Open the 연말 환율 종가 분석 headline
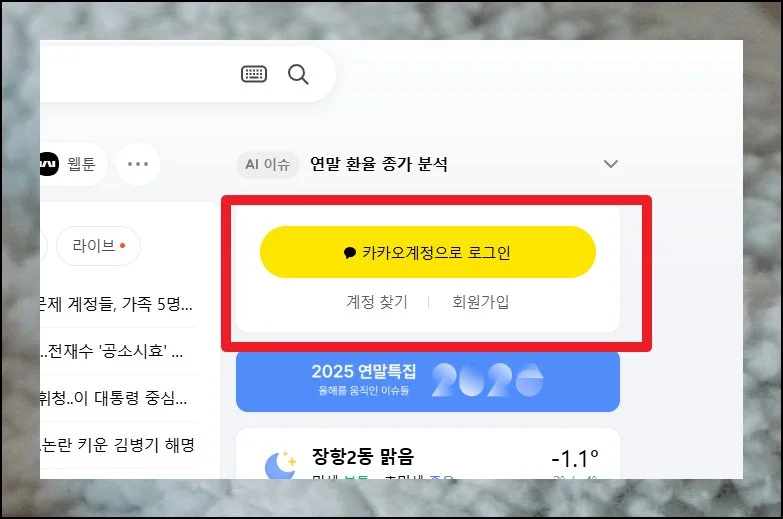This screenshot has width=783, height=519. [379, 164]
